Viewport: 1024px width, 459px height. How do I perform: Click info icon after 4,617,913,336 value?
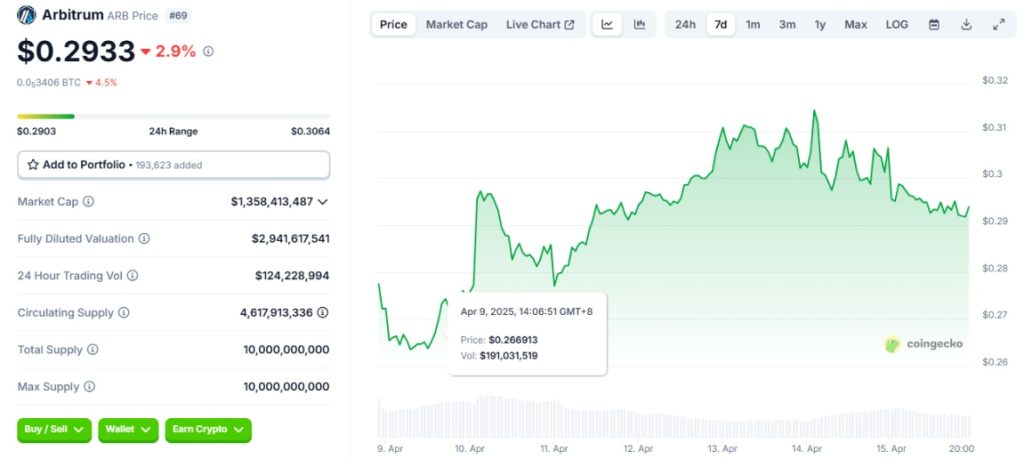point(323,313)
